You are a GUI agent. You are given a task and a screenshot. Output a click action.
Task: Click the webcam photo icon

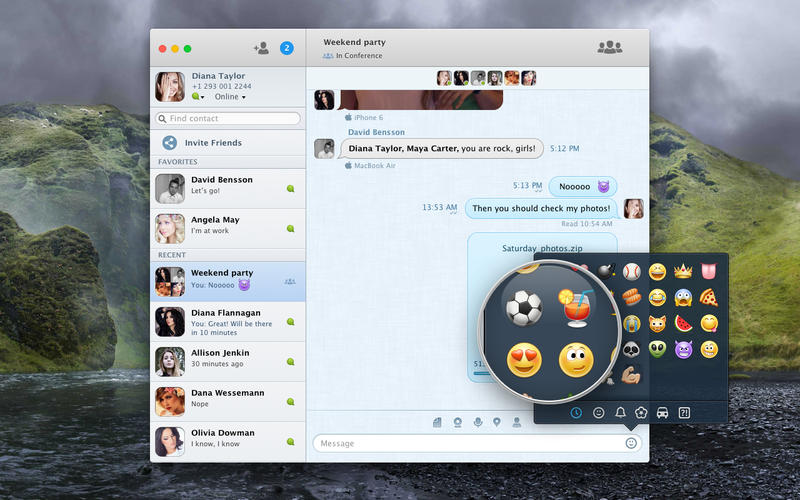click(x=457, y=422)
